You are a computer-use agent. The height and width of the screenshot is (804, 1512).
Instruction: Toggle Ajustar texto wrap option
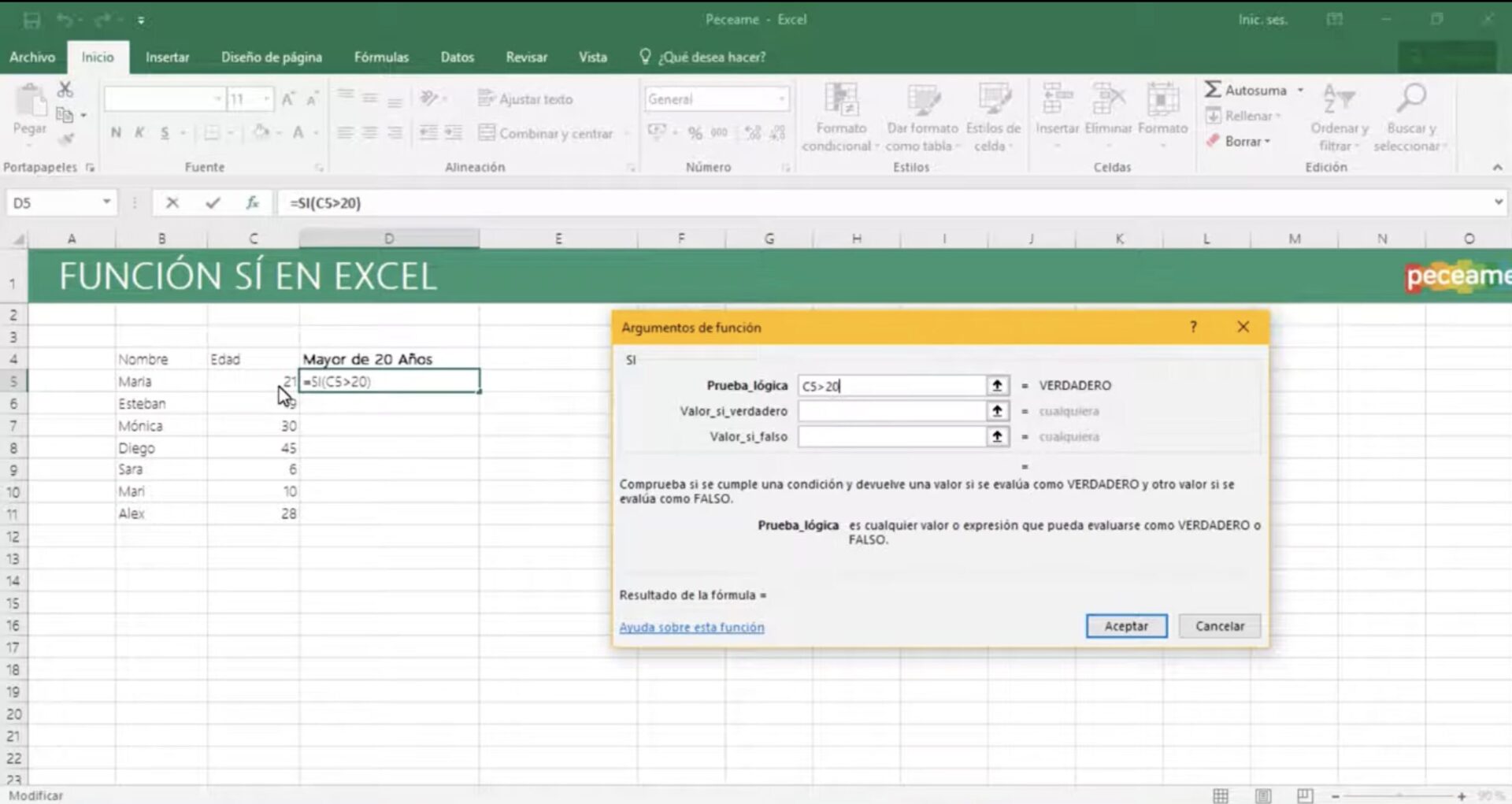pos(525,99)
